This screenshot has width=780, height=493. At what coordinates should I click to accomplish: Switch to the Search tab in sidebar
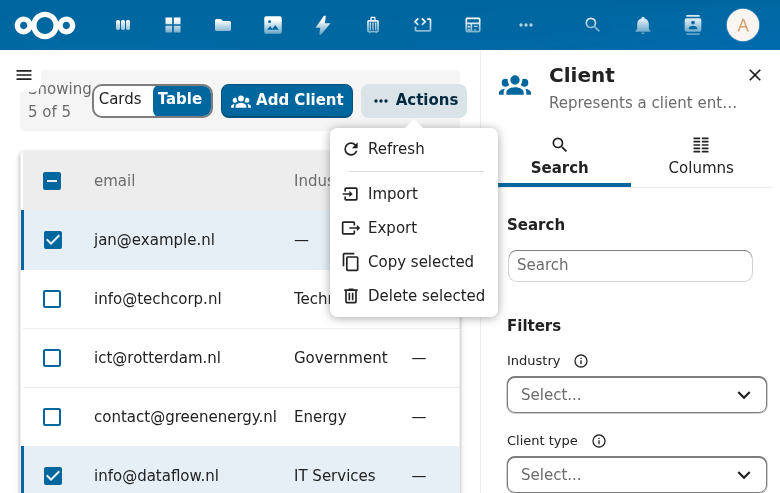tap(560, 157)
